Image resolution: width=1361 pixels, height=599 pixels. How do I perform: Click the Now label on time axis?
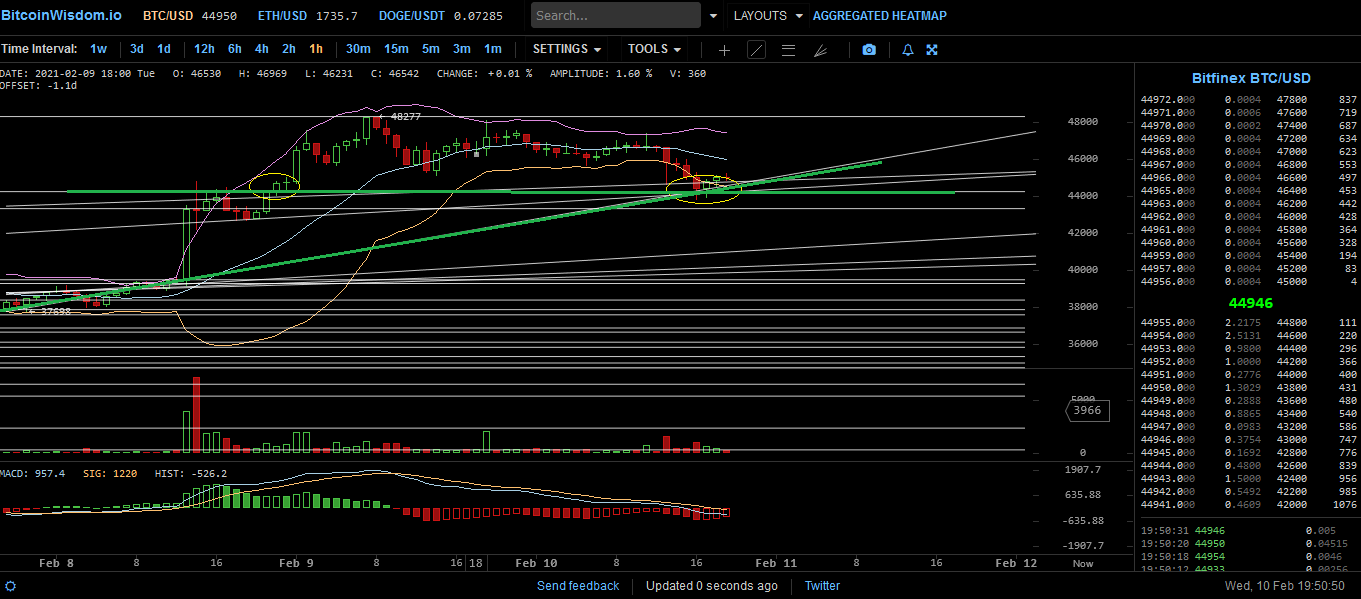coord(1083,563)
